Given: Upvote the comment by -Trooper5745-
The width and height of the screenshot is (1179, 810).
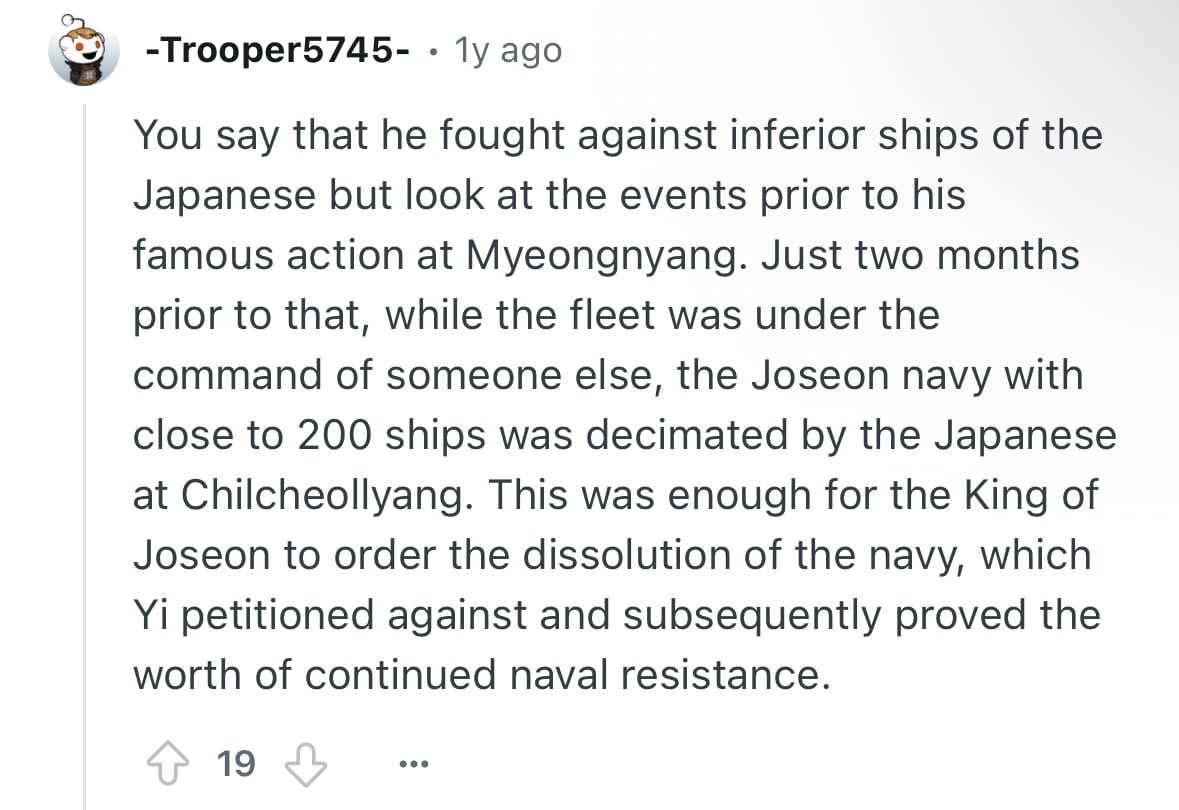Looking at the screenshot, I should click(168, 763).
